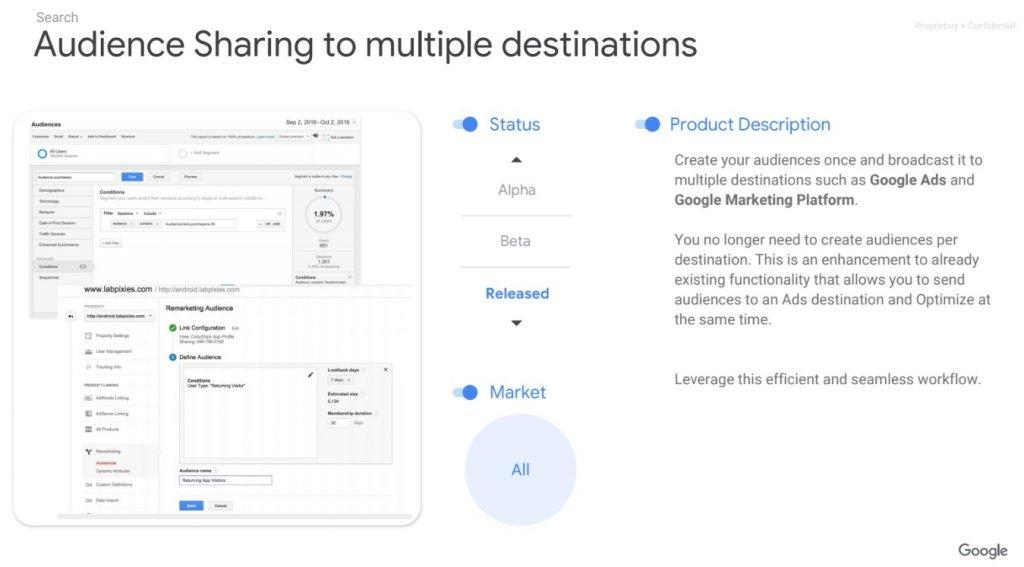Screen dimensions: 1024x567
Task: Click Add to Dashboard in Audiences toolbar
Action: point(101,137)
